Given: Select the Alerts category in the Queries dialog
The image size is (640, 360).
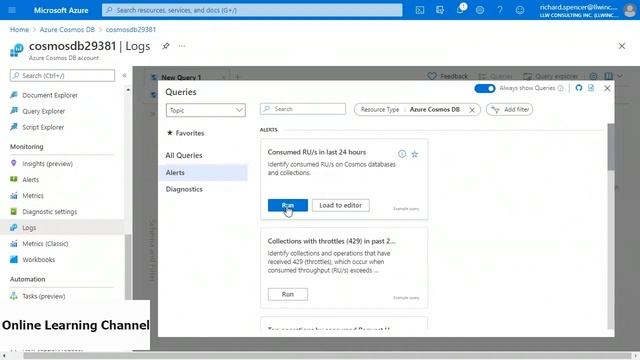Looking at the screenshot, I should (204, 173).
